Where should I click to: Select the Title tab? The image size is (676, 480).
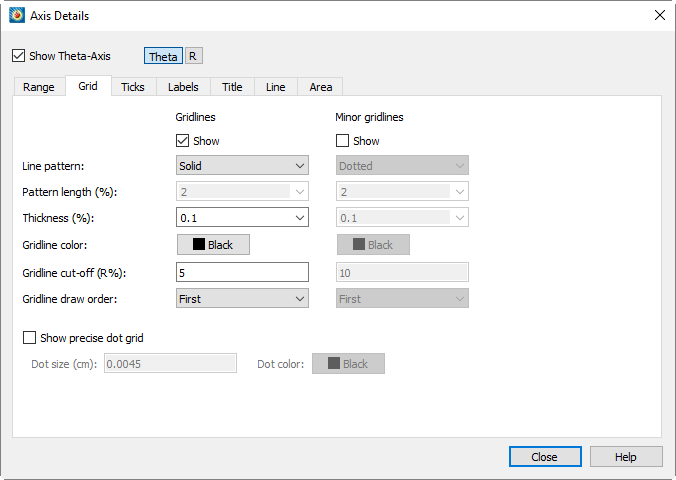pyautogui.click(x=232, y=87)
